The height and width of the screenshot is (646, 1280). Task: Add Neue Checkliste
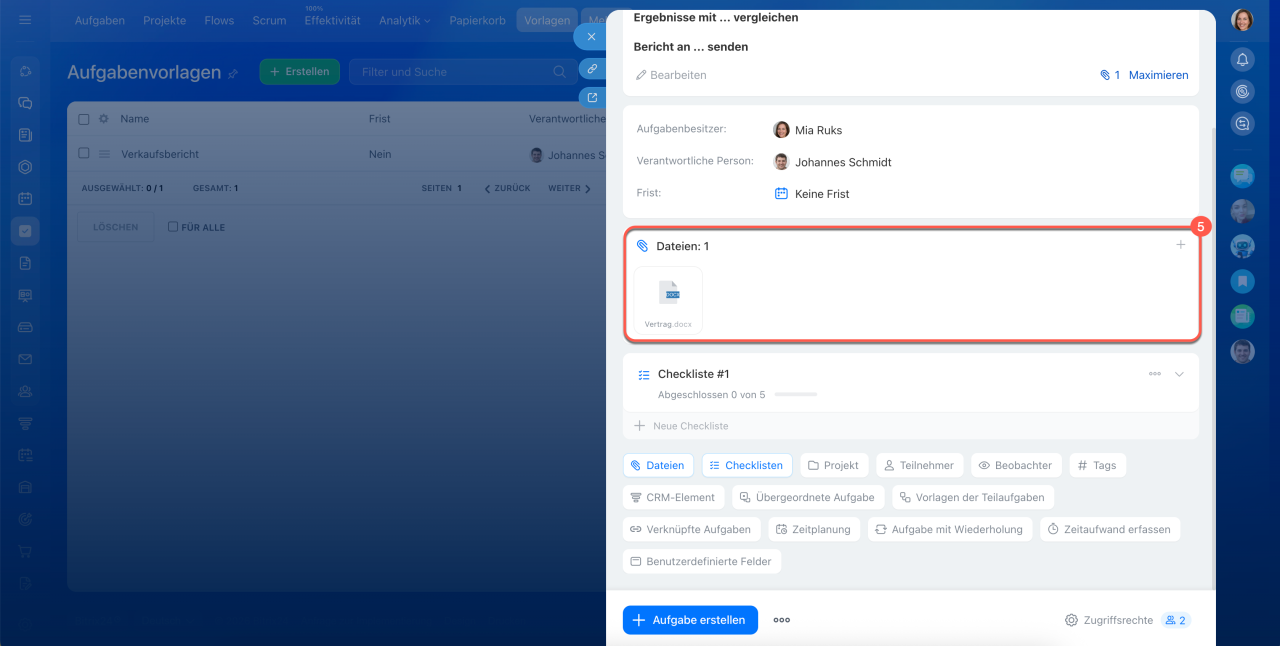click(681, 426)
